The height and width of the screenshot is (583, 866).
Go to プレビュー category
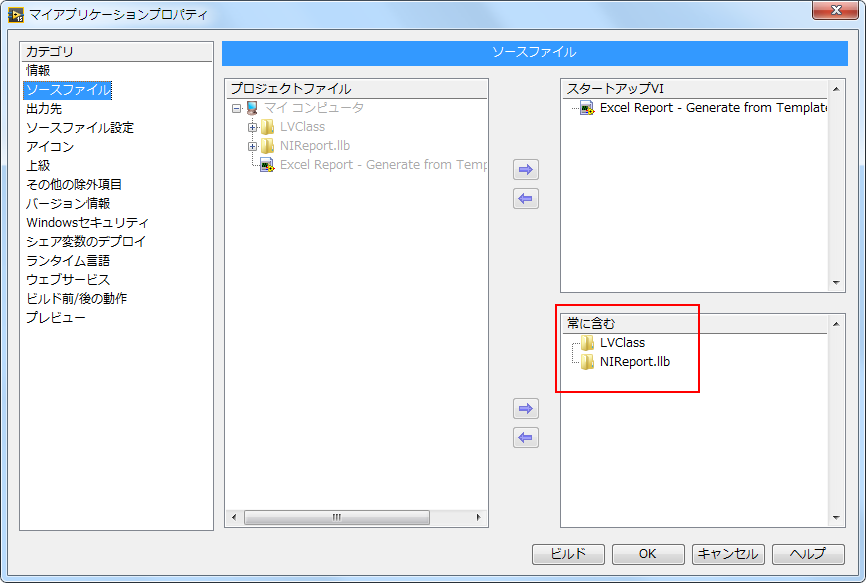click(56, 318)
